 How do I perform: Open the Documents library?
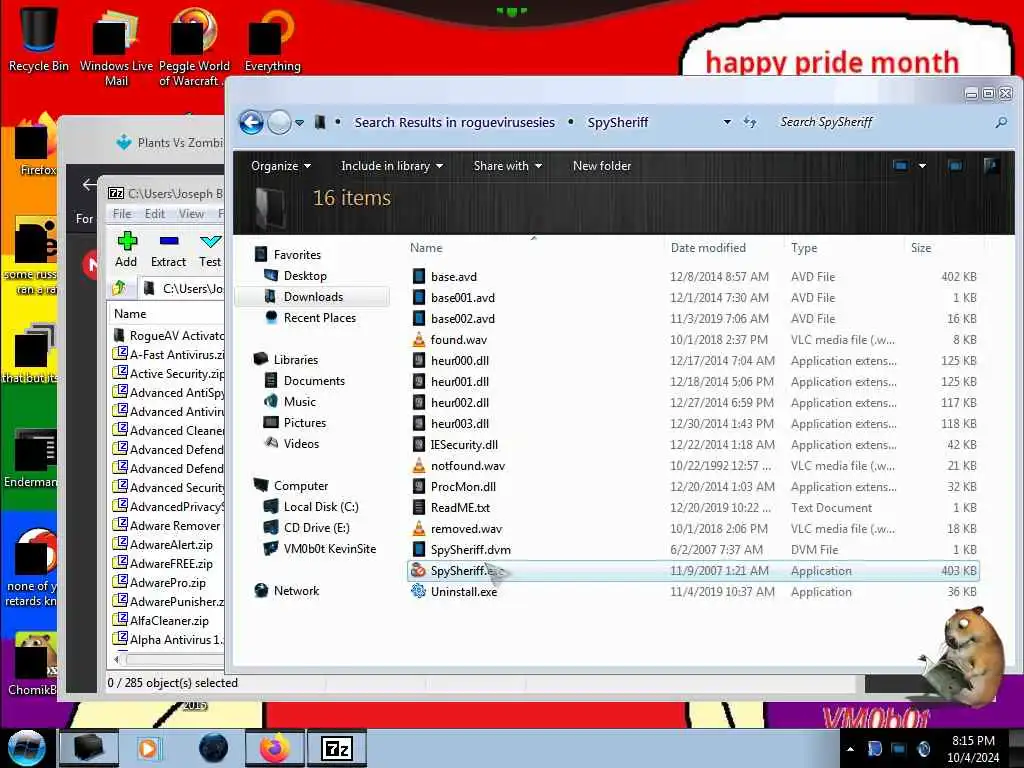[x=313, y=380]
